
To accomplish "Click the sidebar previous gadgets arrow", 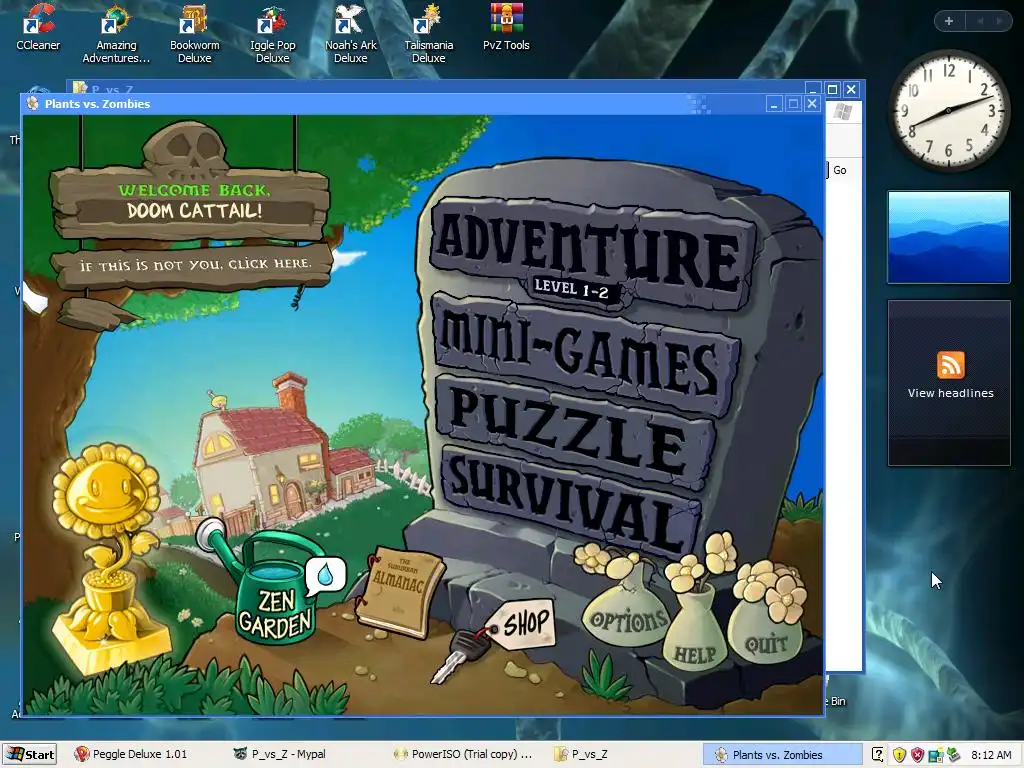I will click(x=980, y=21).
